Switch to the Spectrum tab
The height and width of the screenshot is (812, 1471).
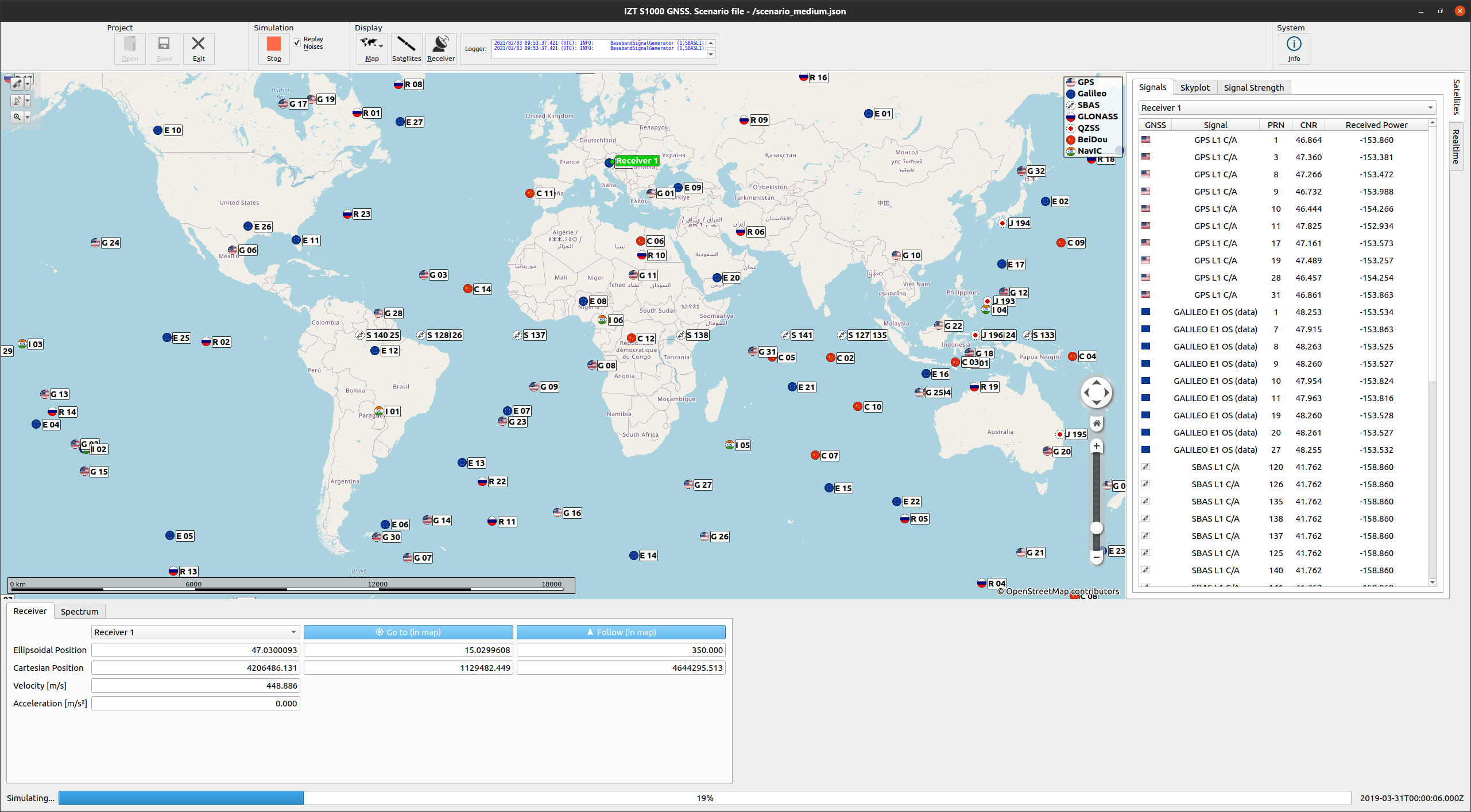pos(79,611)
